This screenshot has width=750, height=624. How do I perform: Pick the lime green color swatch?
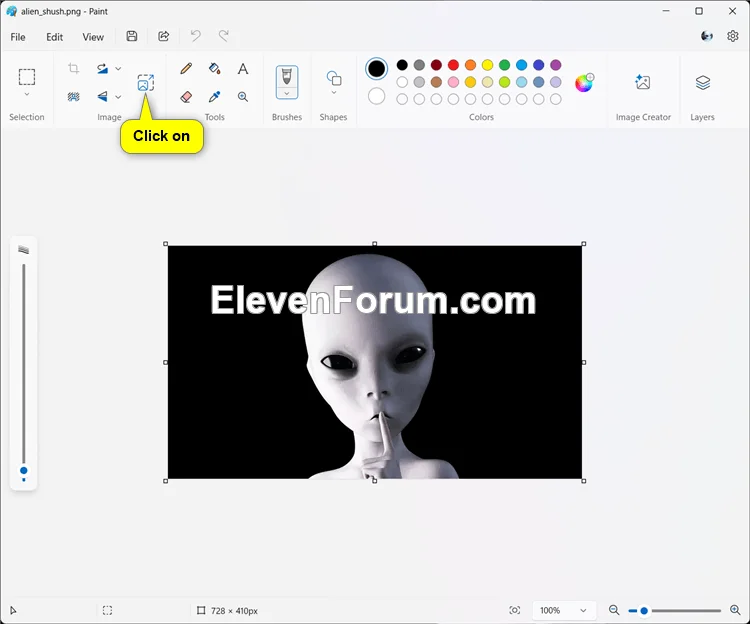tap(505, 82)
